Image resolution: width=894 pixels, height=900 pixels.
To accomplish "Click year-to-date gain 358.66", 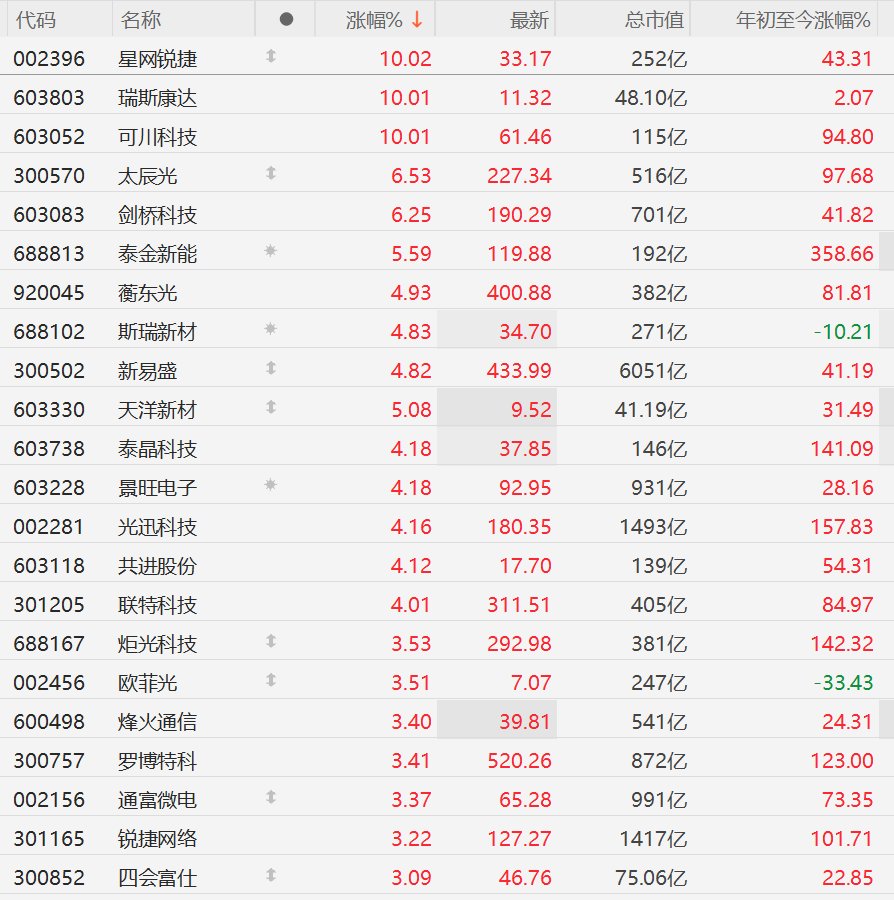I will coord(841,254).
